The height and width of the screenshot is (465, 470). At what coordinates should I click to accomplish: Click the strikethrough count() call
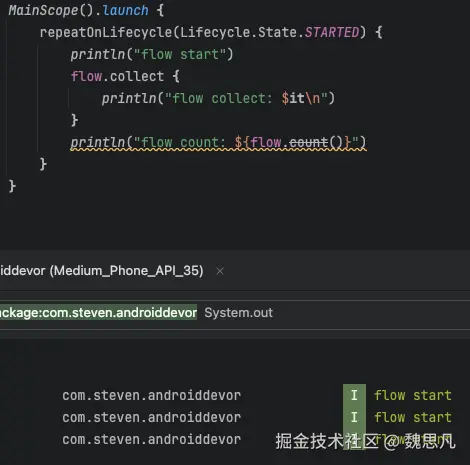click(315, 143)
